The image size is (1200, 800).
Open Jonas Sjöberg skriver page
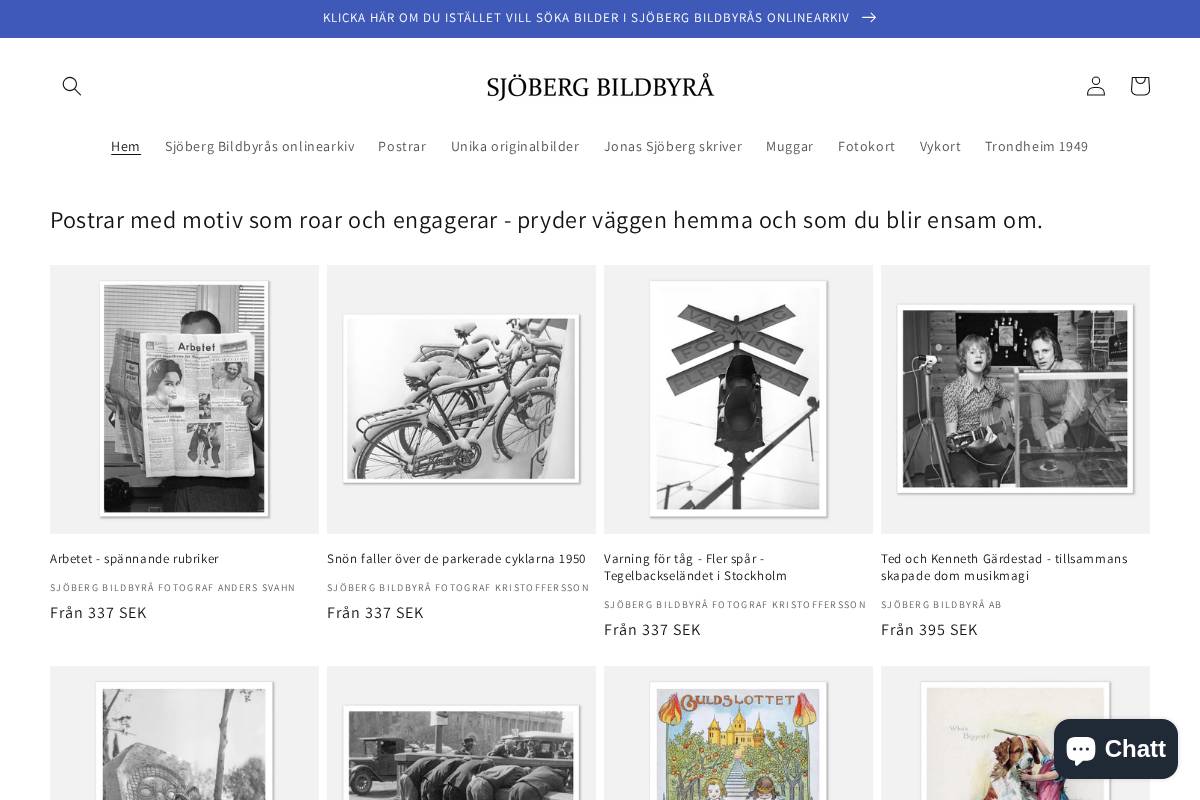(x=673, y=146)
